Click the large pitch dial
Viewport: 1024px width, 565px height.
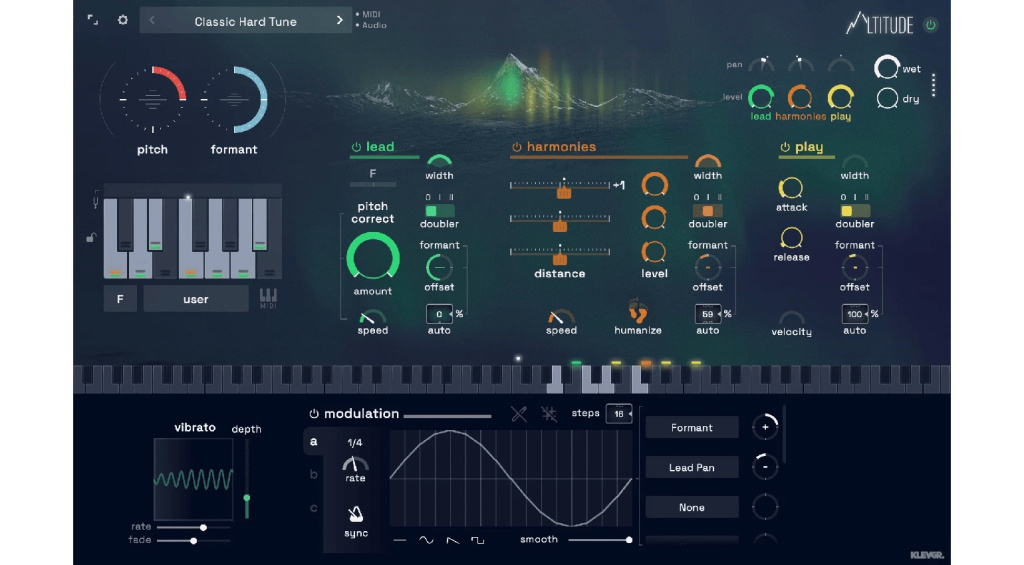point(152,99)
